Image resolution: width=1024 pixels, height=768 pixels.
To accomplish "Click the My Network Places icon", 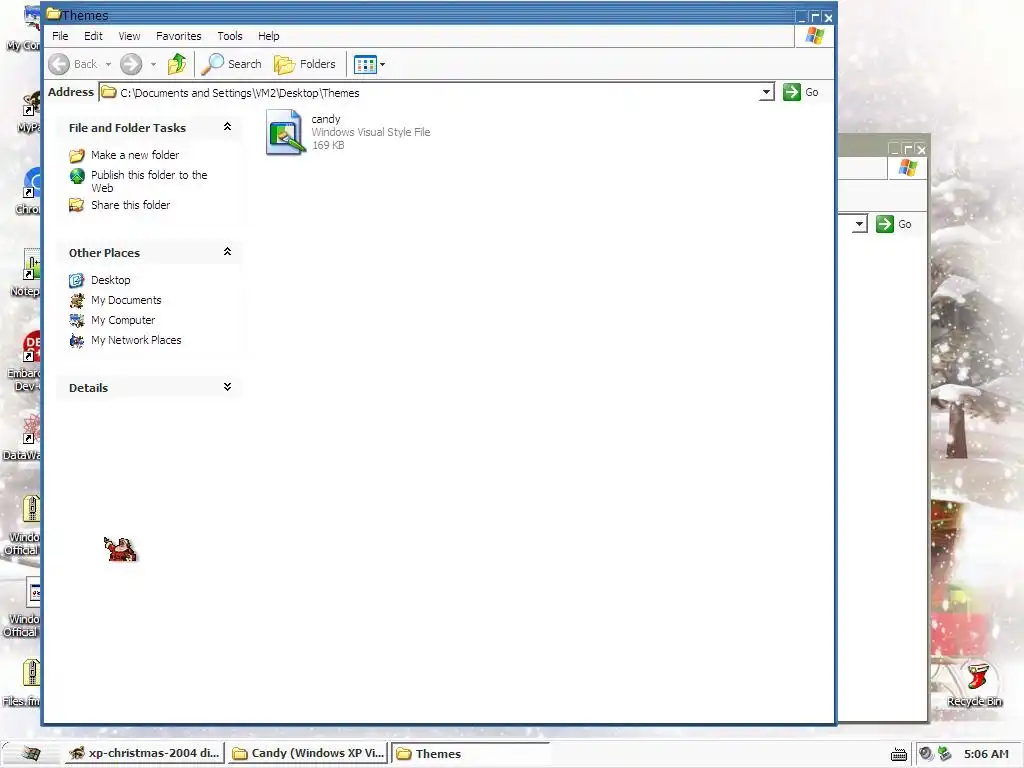I will pos(77,341).
